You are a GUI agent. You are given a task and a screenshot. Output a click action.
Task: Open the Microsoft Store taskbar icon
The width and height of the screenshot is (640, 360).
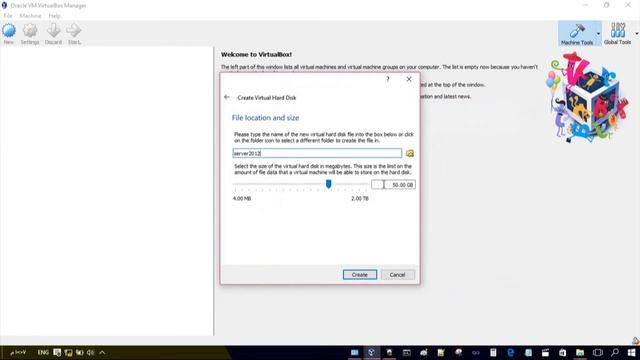(562, 352)
